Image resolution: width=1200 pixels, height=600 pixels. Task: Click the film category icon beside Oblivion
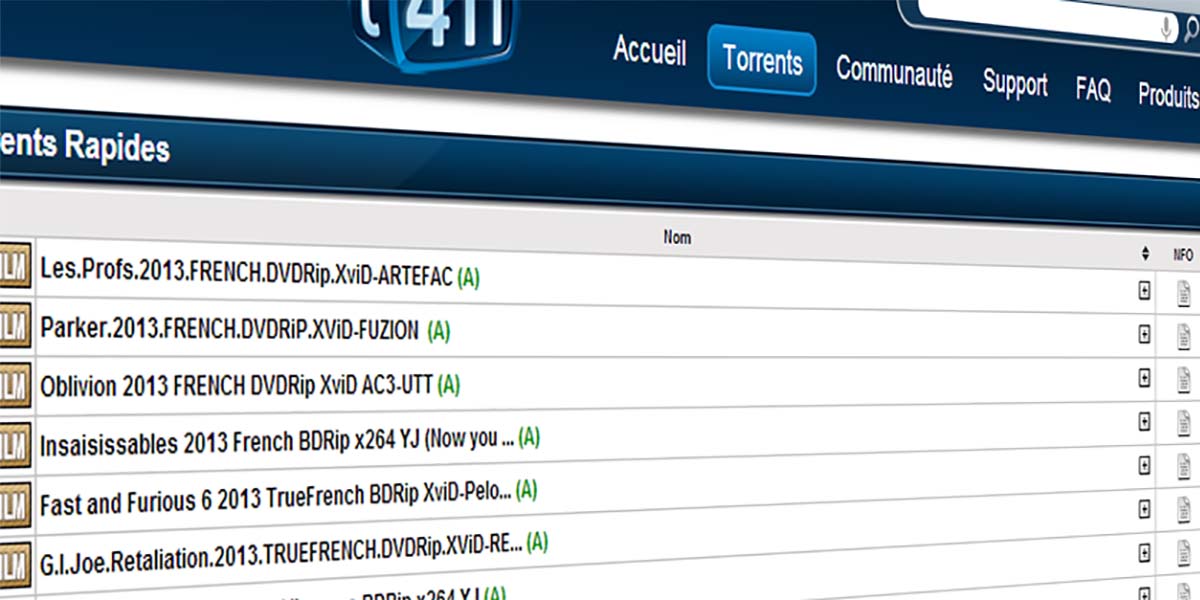15,383
